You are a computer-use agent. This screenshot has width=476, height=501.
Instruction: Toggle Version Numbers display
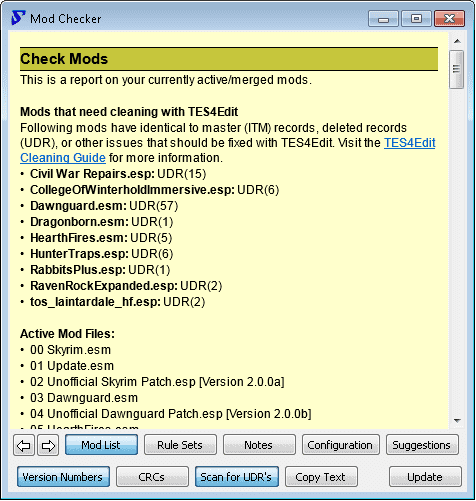(63, 477)
